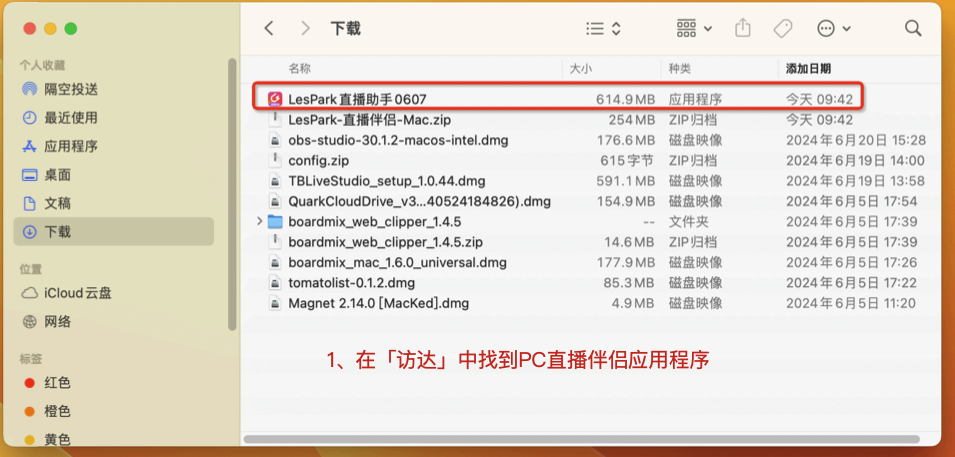Select the file name LesPark-直播伴侣-Mac.zip
The image size is (955, 457).
(x=370, y=120)
